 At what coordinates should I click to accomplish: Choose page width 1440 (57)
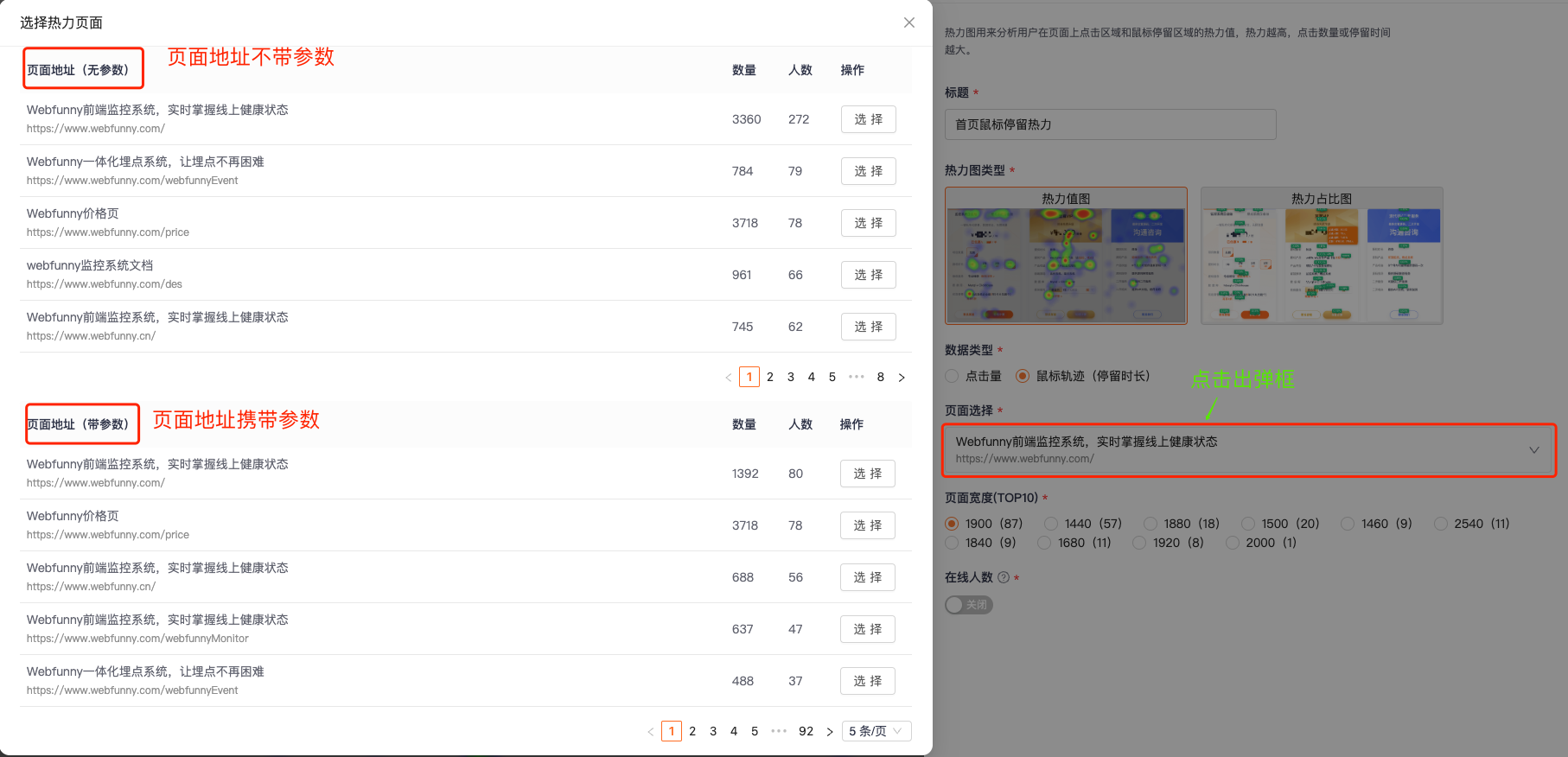pos(1051,524)
